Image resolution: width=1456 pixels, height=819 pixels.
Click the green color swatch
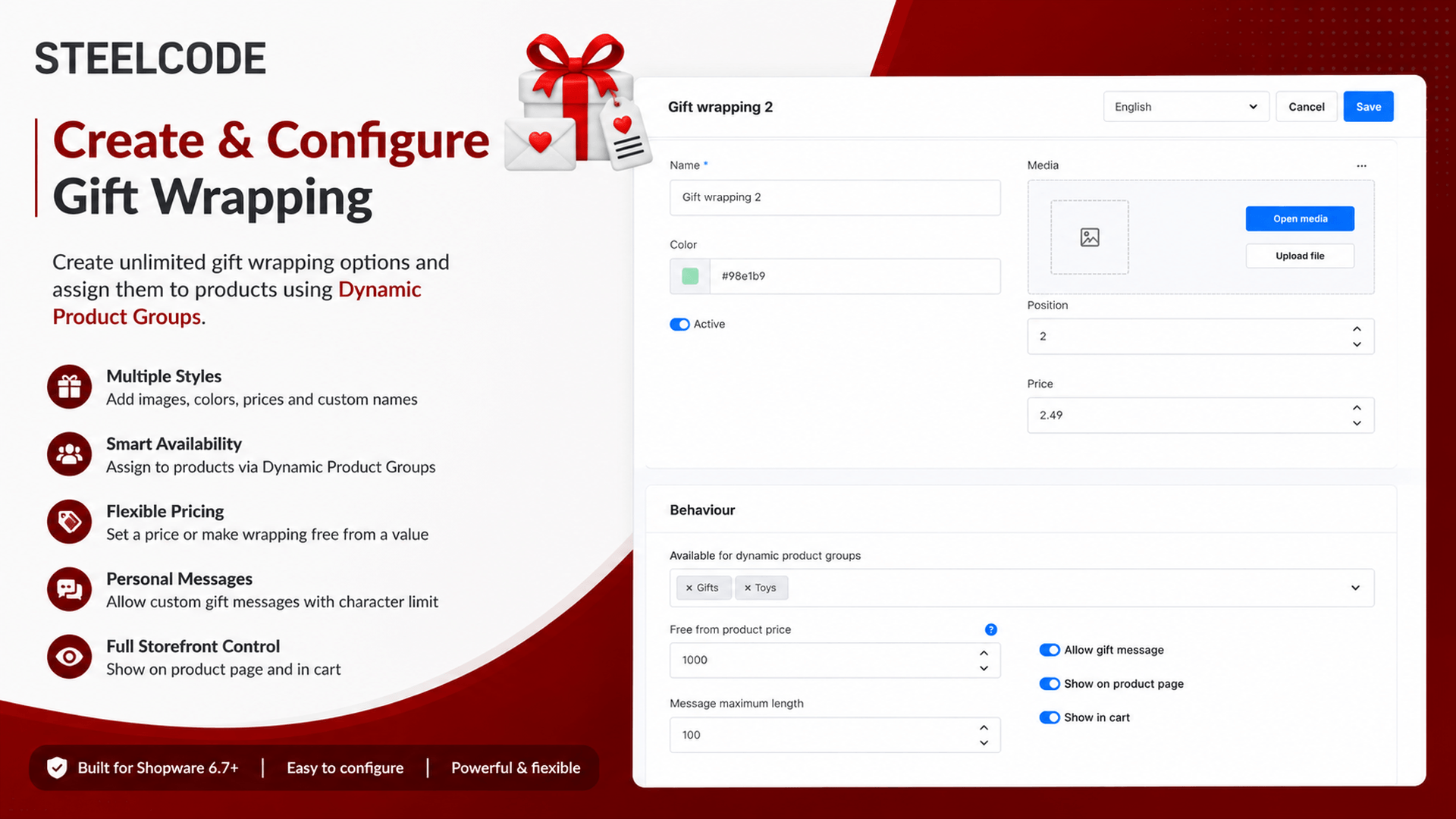(x=690, y=276)
